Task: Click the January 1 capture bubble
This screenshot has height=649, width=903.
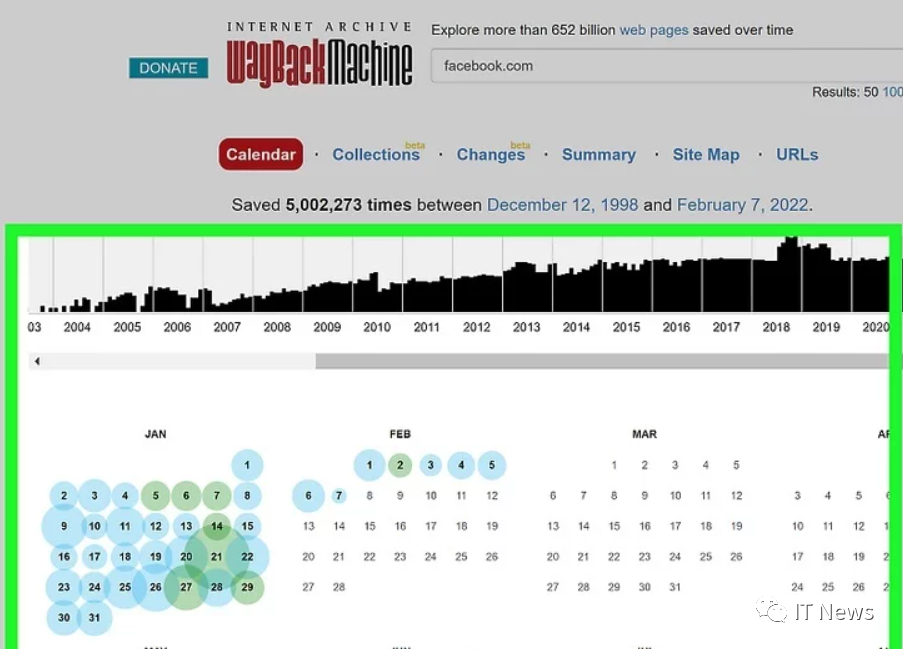Action: [x=247, y=465]
